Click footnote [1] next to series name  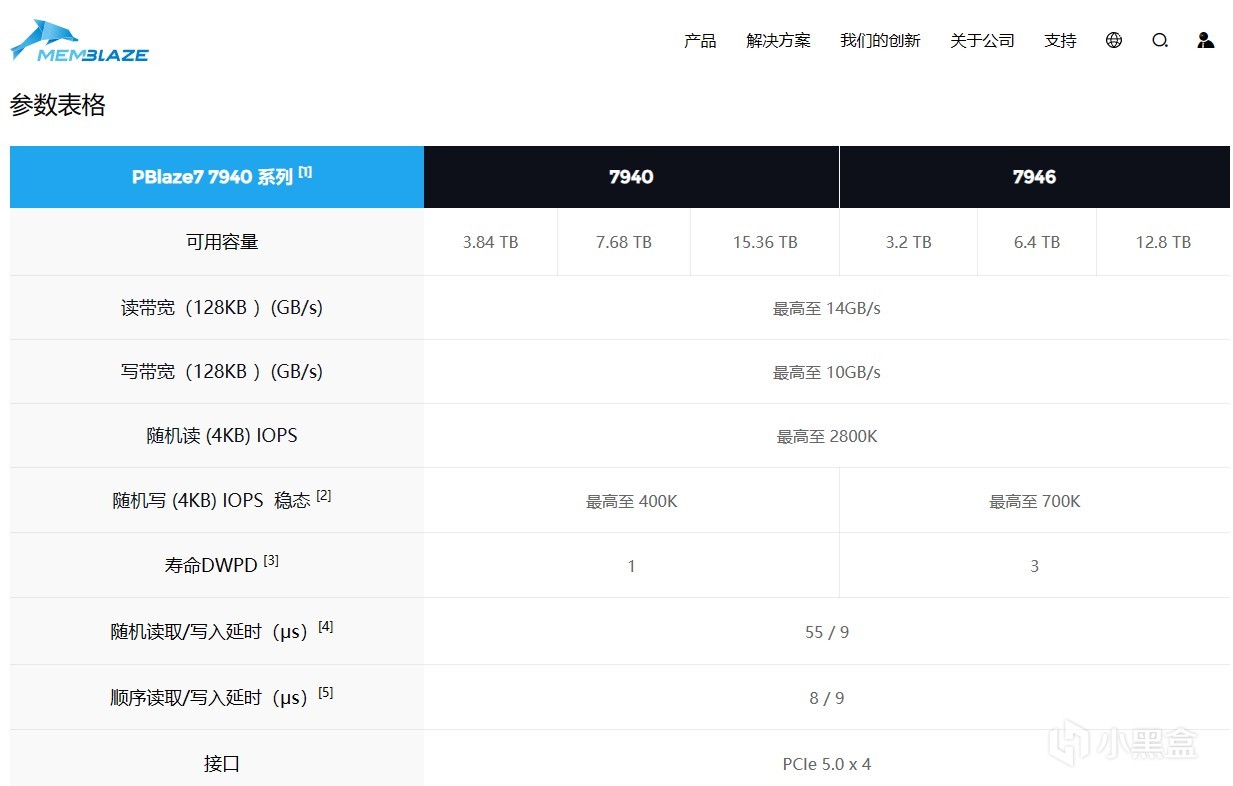point(305,172)
